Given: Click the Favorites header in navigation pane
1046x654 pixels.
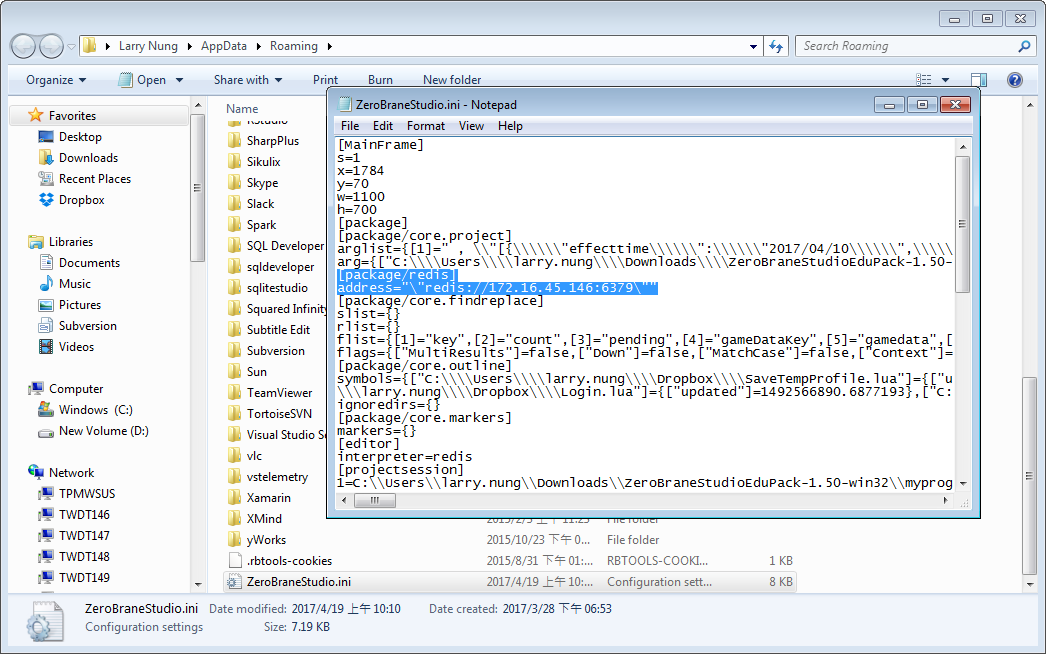Looking at the screenshot, I should 72,115.
